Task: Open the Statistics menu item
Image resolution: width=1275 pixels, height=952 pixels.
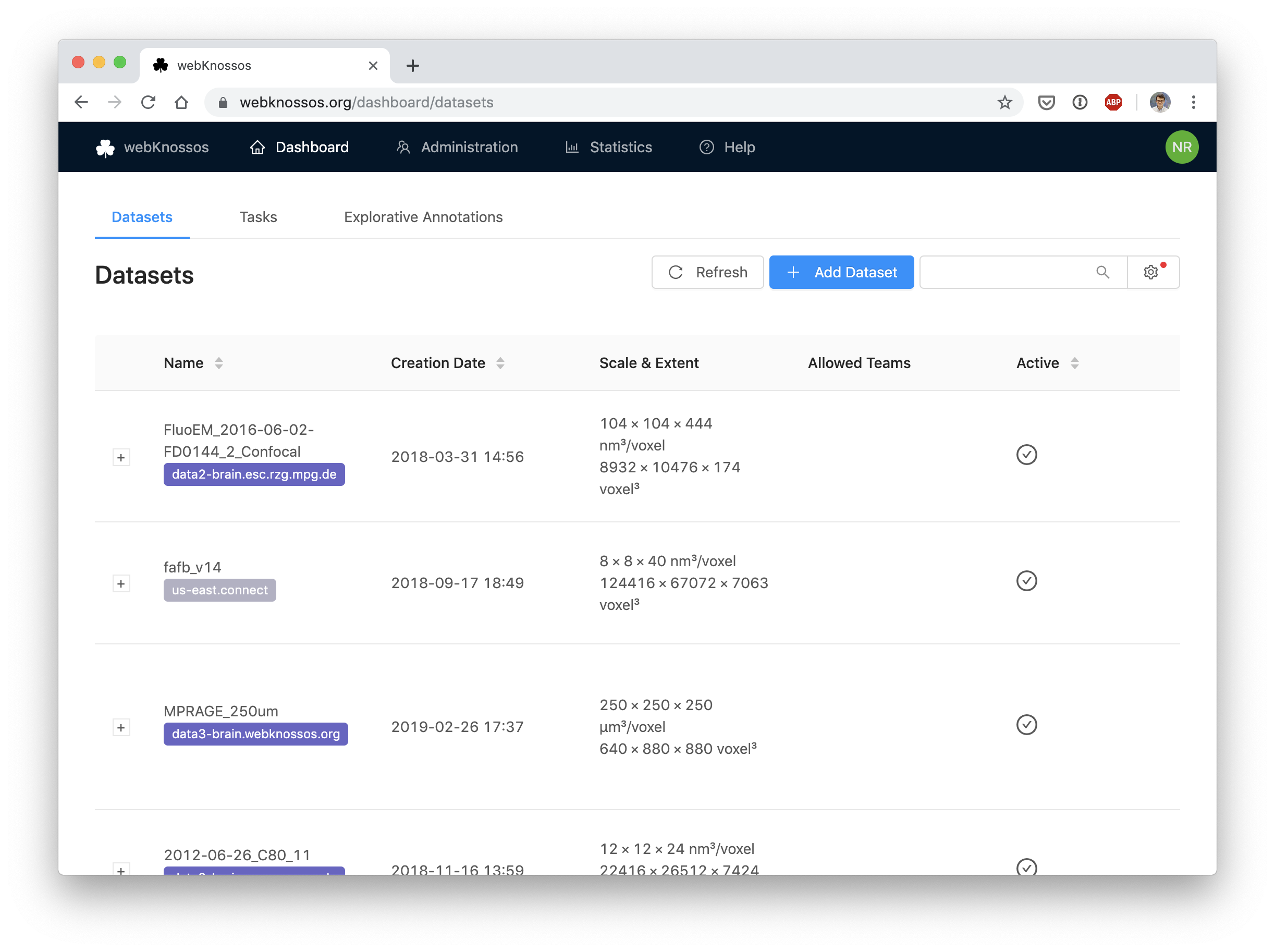Action: (x=608, y=148)
